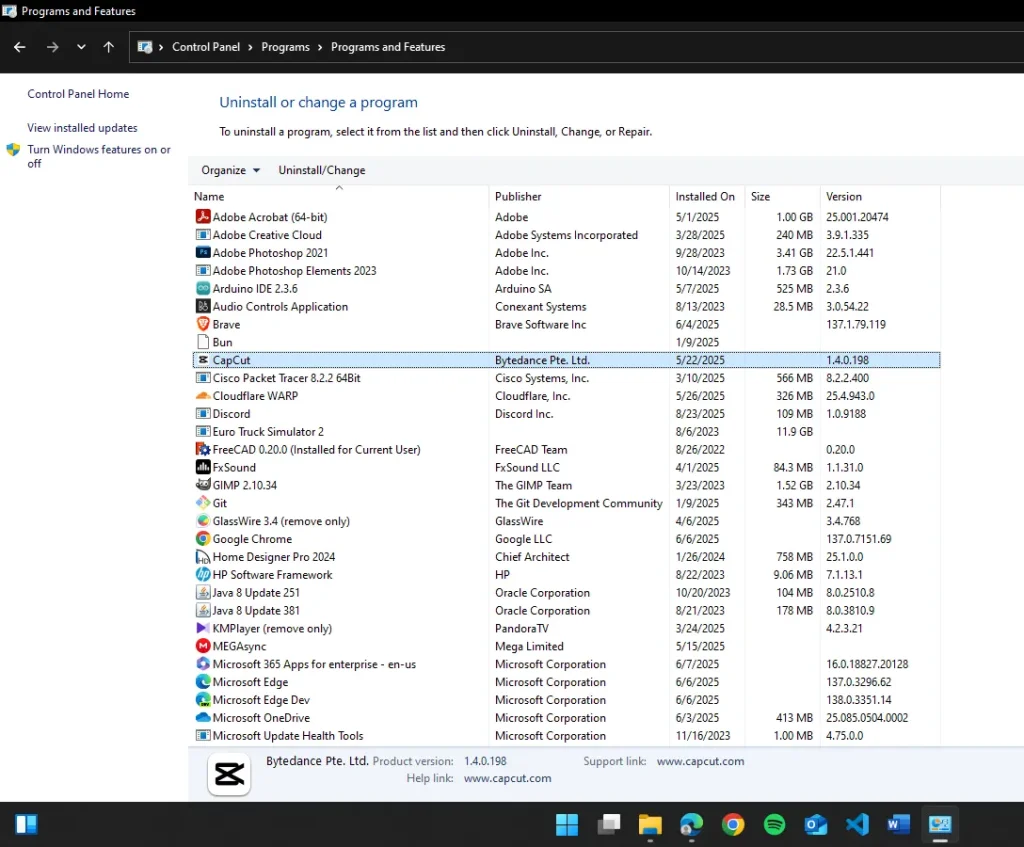Click the KMPlayer icon

coord(203,628)
